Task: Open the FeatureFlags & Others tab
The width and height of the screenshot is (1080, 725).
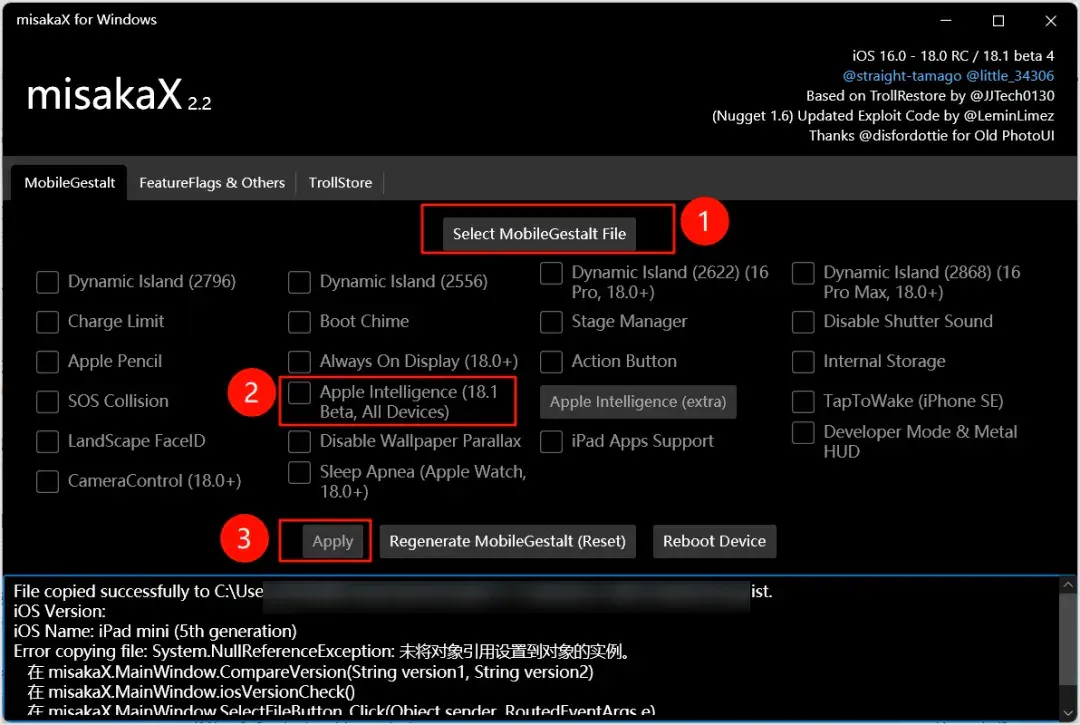Action: coord(211,182)
